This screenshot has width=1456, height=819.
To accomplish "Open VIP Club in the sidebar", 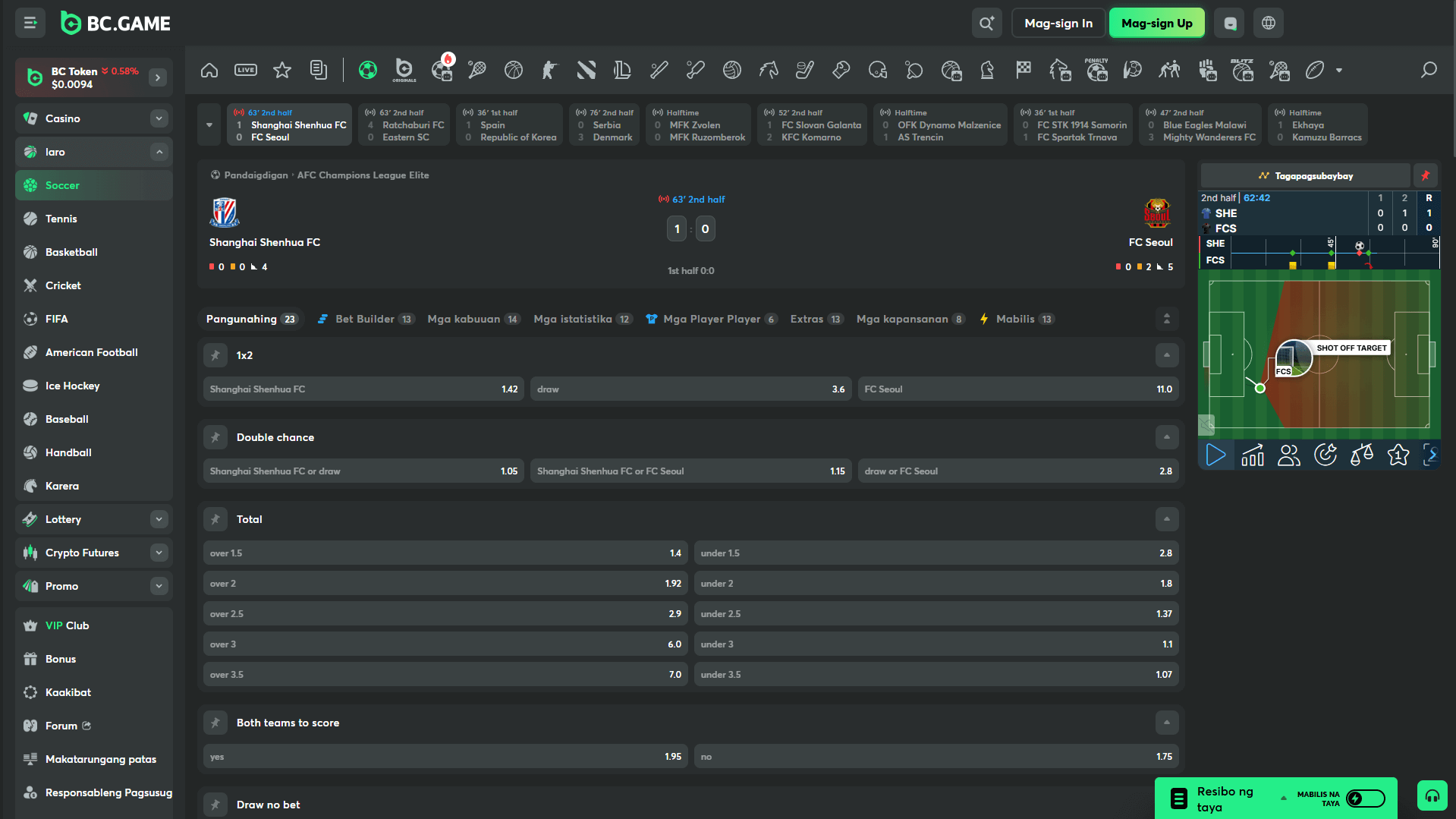I will pos(94,625).
